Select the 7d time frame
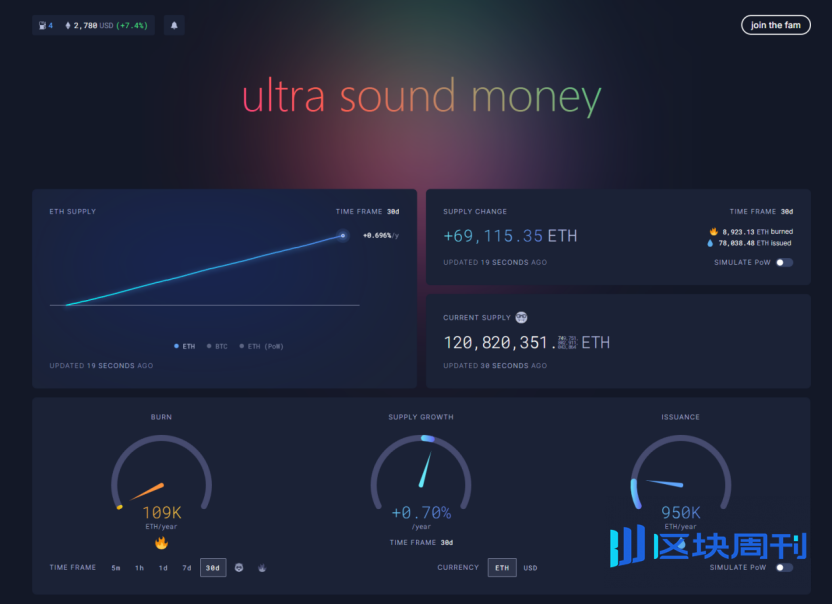 click(x=187, y=567)
